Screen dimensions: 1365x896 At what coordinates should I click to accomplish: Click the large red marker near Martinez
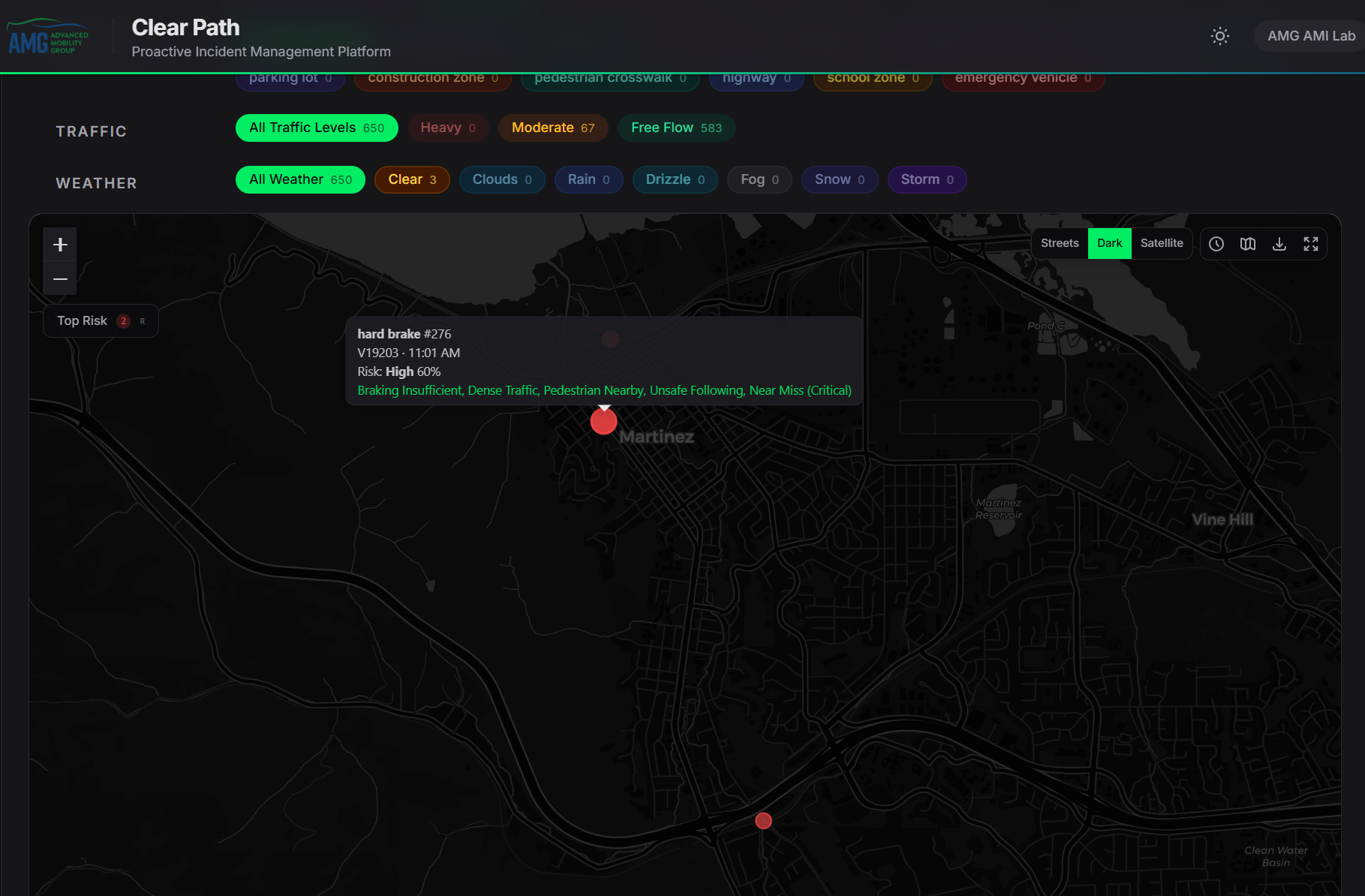pyautogui.click(x=603, y=421)
